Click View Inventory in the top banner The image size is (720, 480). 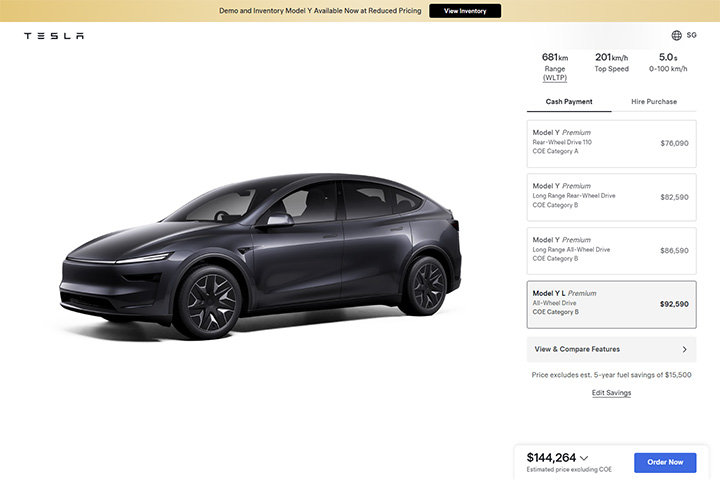coord(465,11)
